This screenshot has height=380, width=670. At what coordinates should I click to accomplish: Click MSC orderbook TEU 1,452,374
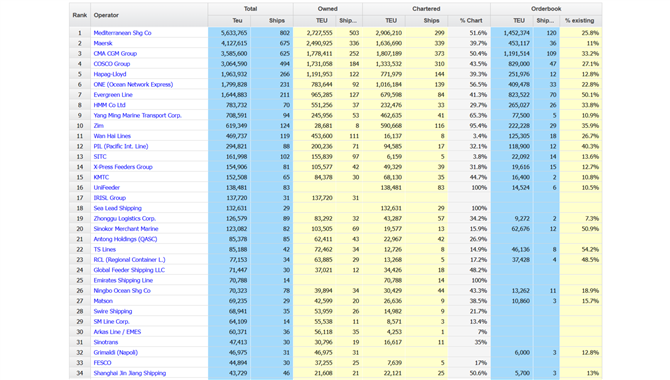(x=517, y=33)
